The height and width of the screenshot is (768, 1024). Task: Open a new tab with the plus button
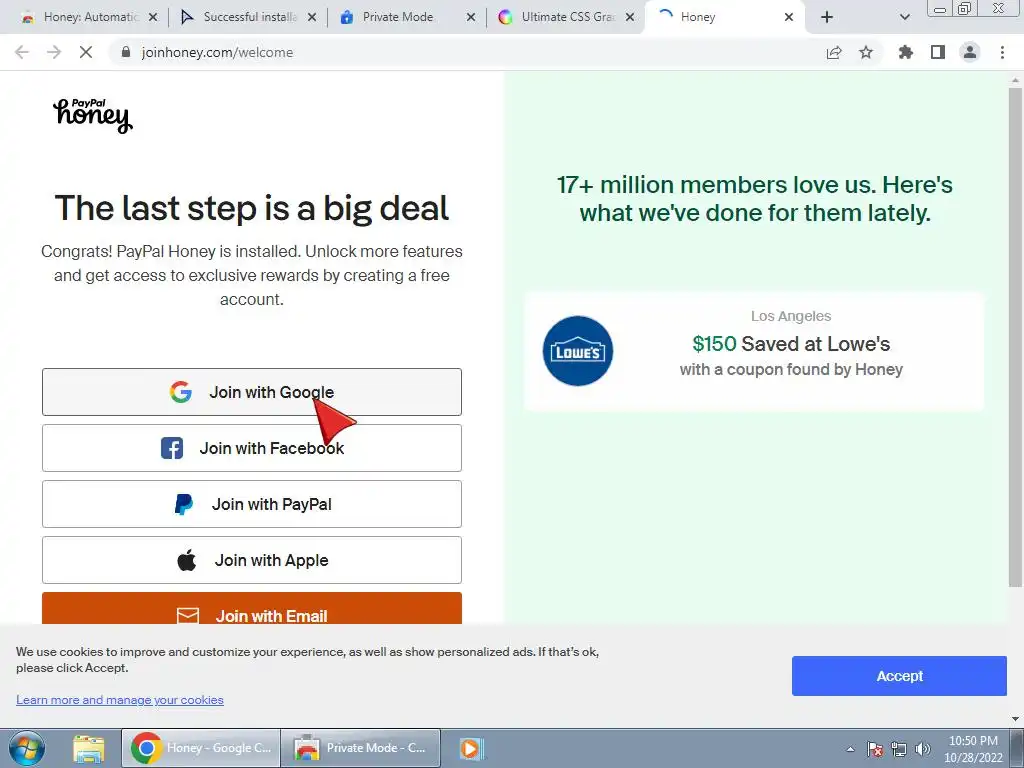pos(827,17)
